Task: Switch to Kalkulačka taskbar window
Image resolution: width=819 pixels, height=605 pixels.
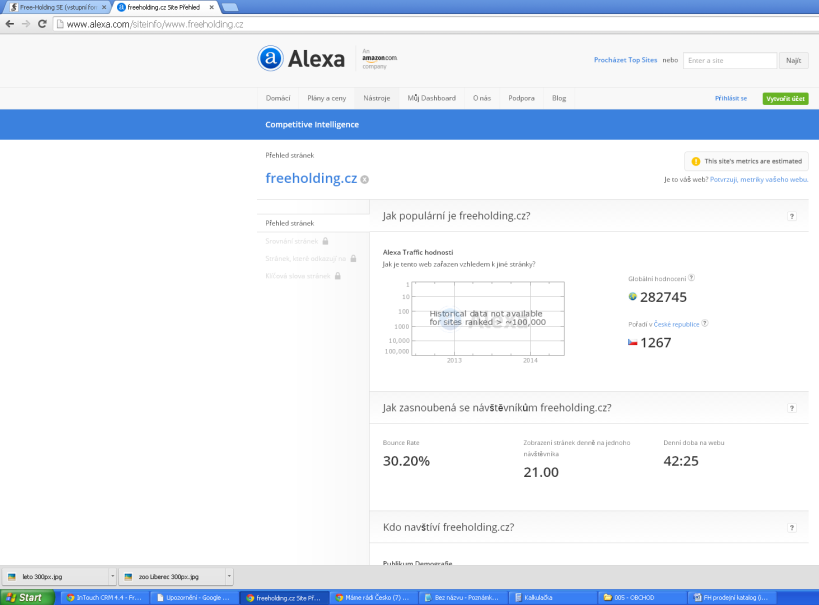Action: point(552,597)
